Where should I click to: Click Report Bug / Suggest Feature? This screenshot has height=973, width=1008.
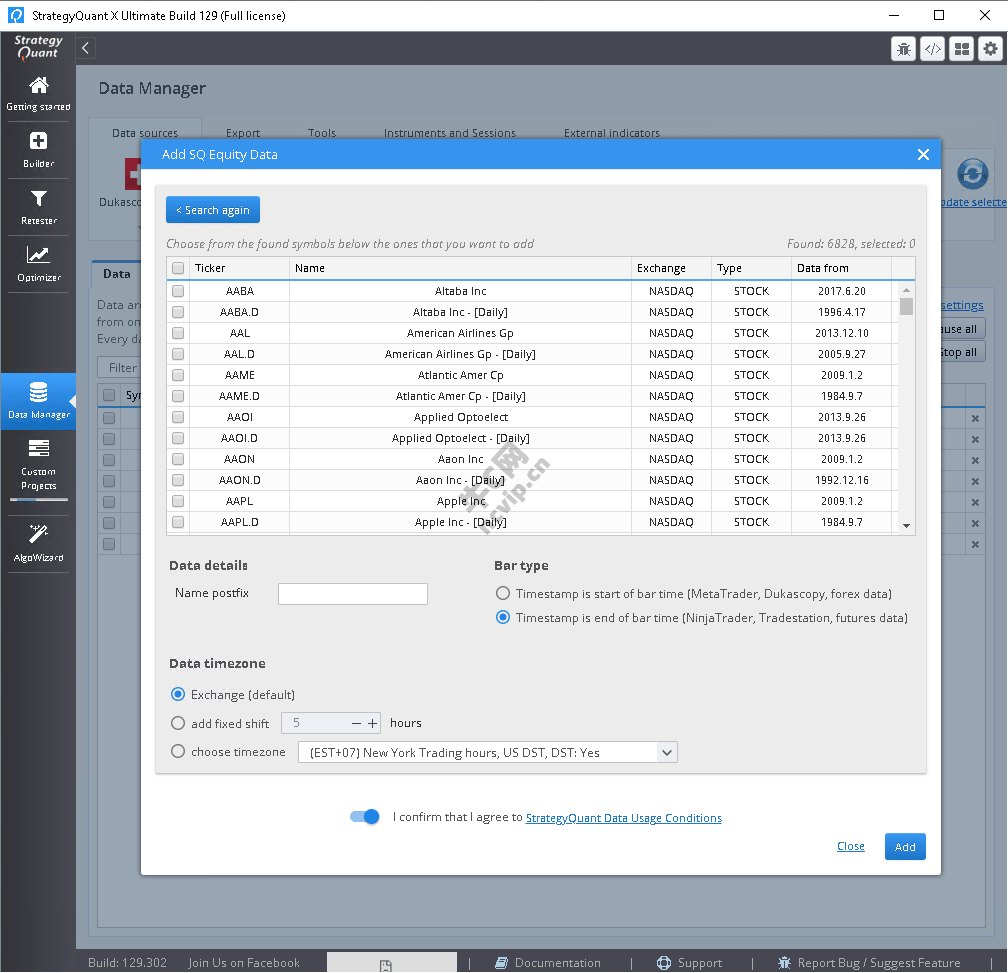(x=869, y=962)
